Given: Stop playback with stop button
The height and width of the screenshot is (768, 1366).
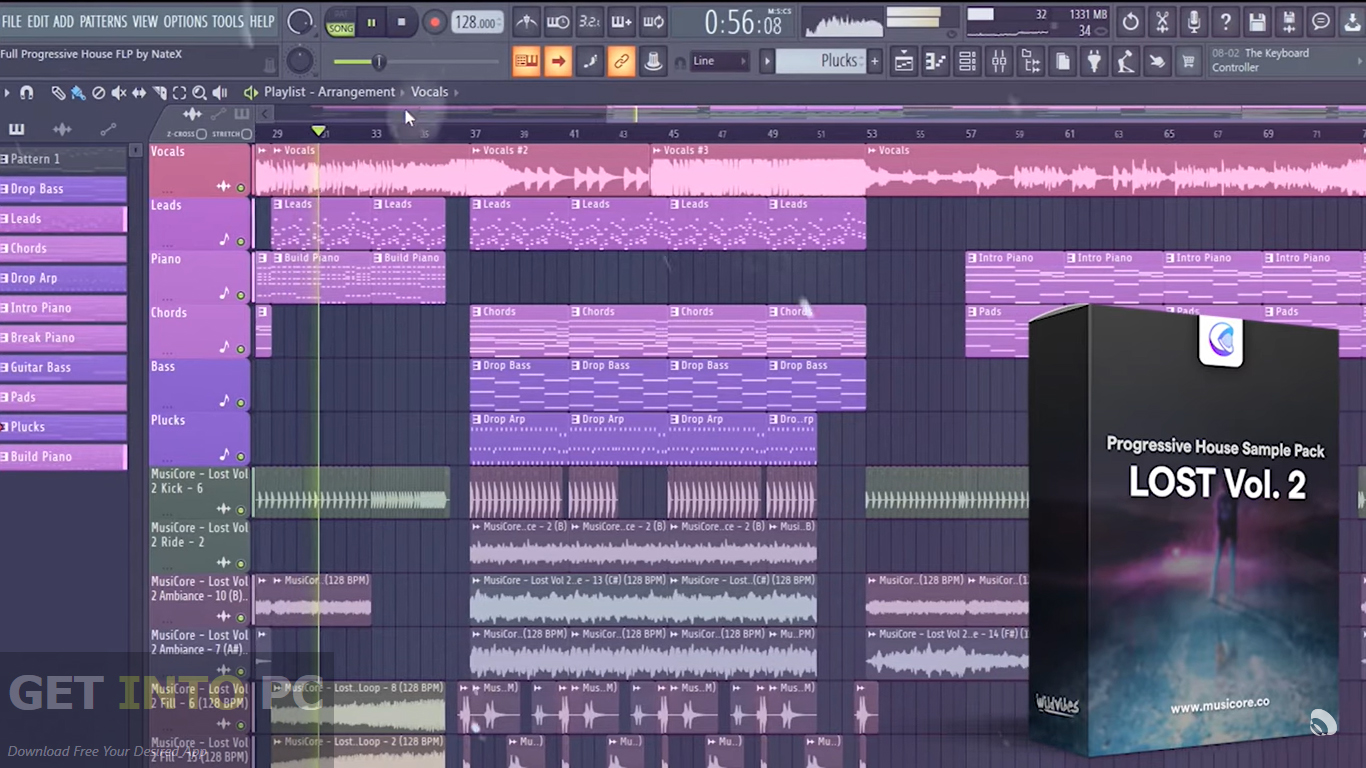Looking at the screenshot, I should point(402,22).
